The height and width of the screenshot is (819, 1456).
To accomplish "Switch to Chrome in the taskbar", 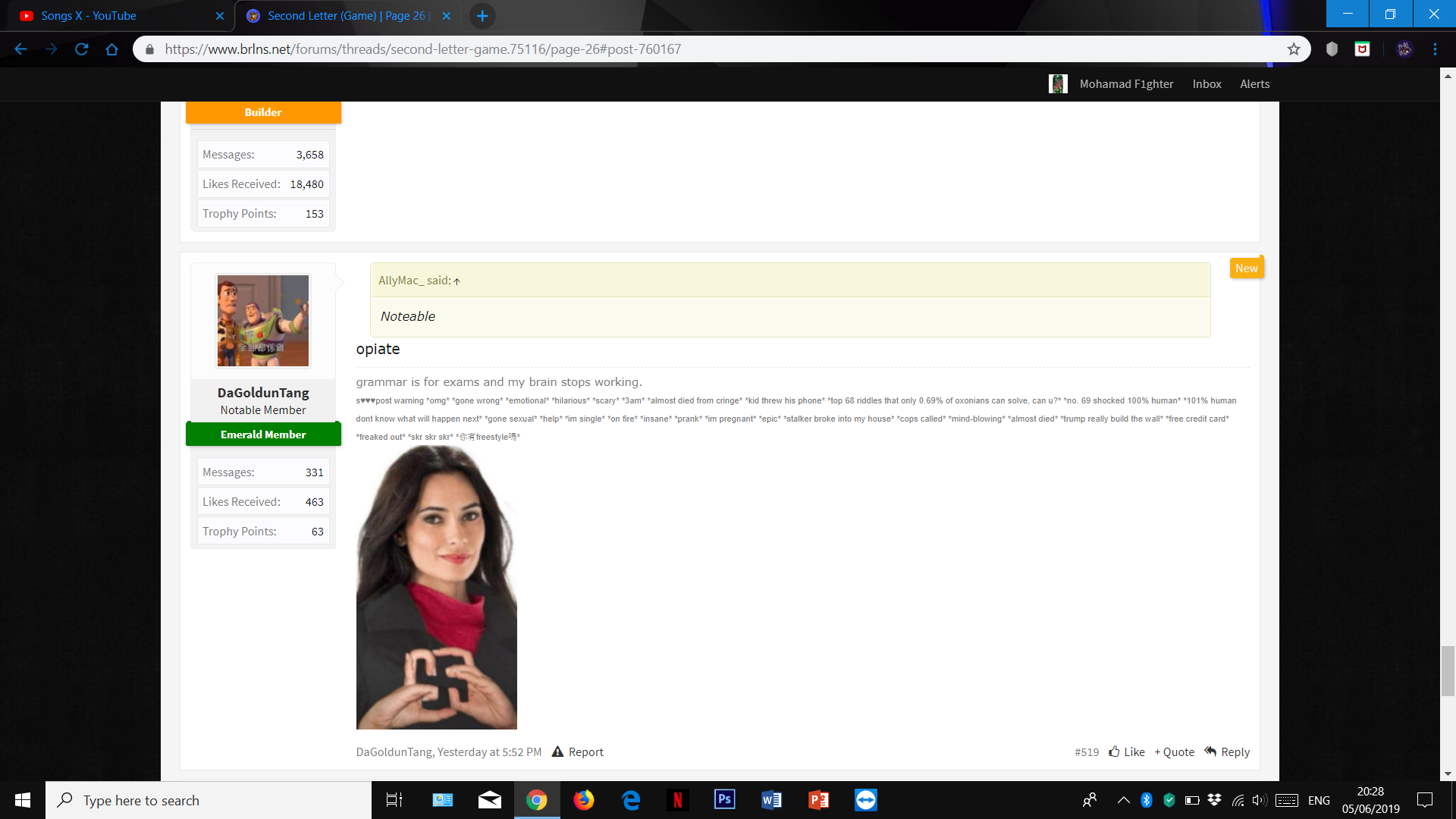I will coord(537,800).
